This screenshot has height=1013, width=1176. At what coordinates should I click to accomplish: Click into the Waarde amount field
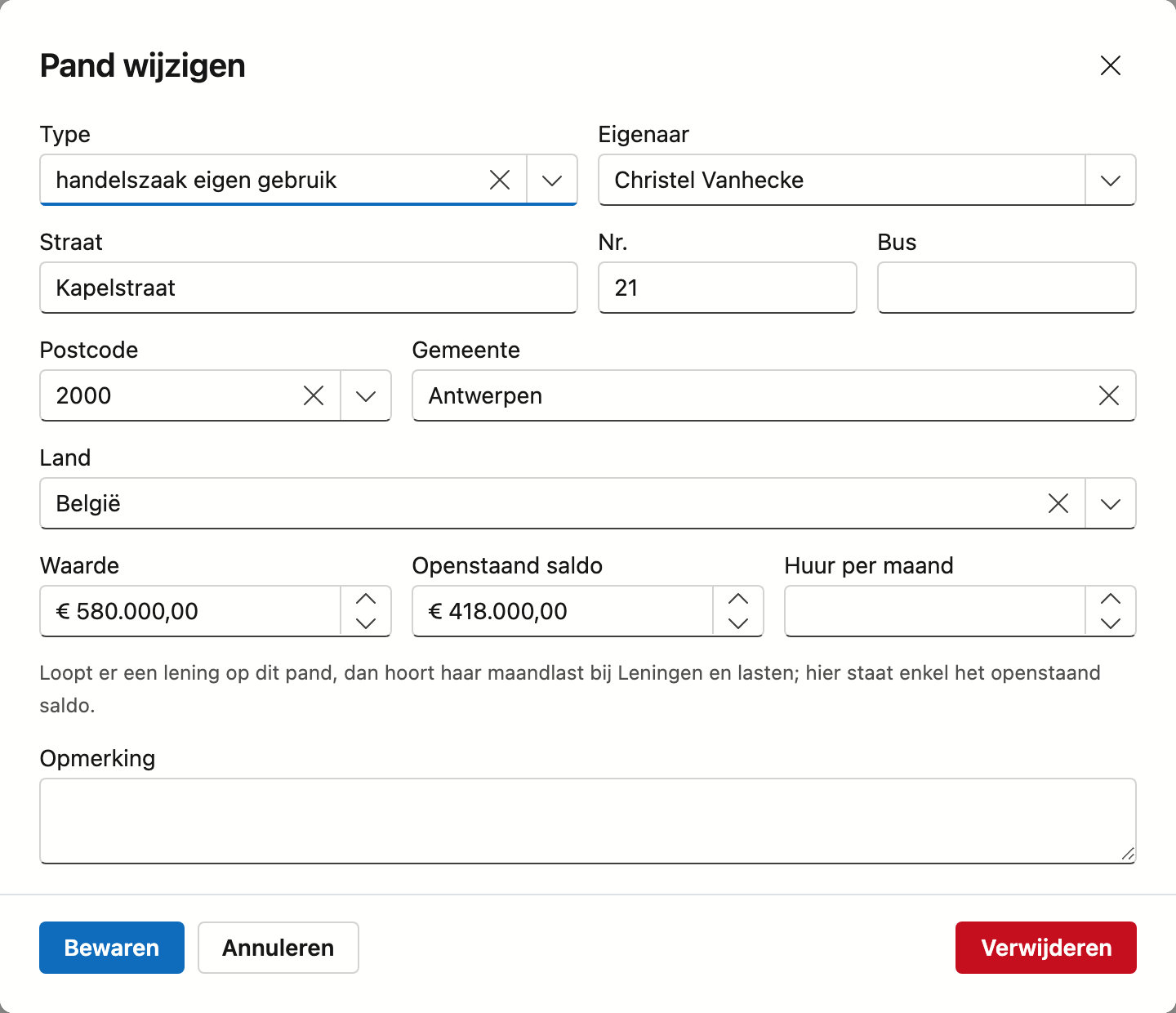tap(190, 611)
